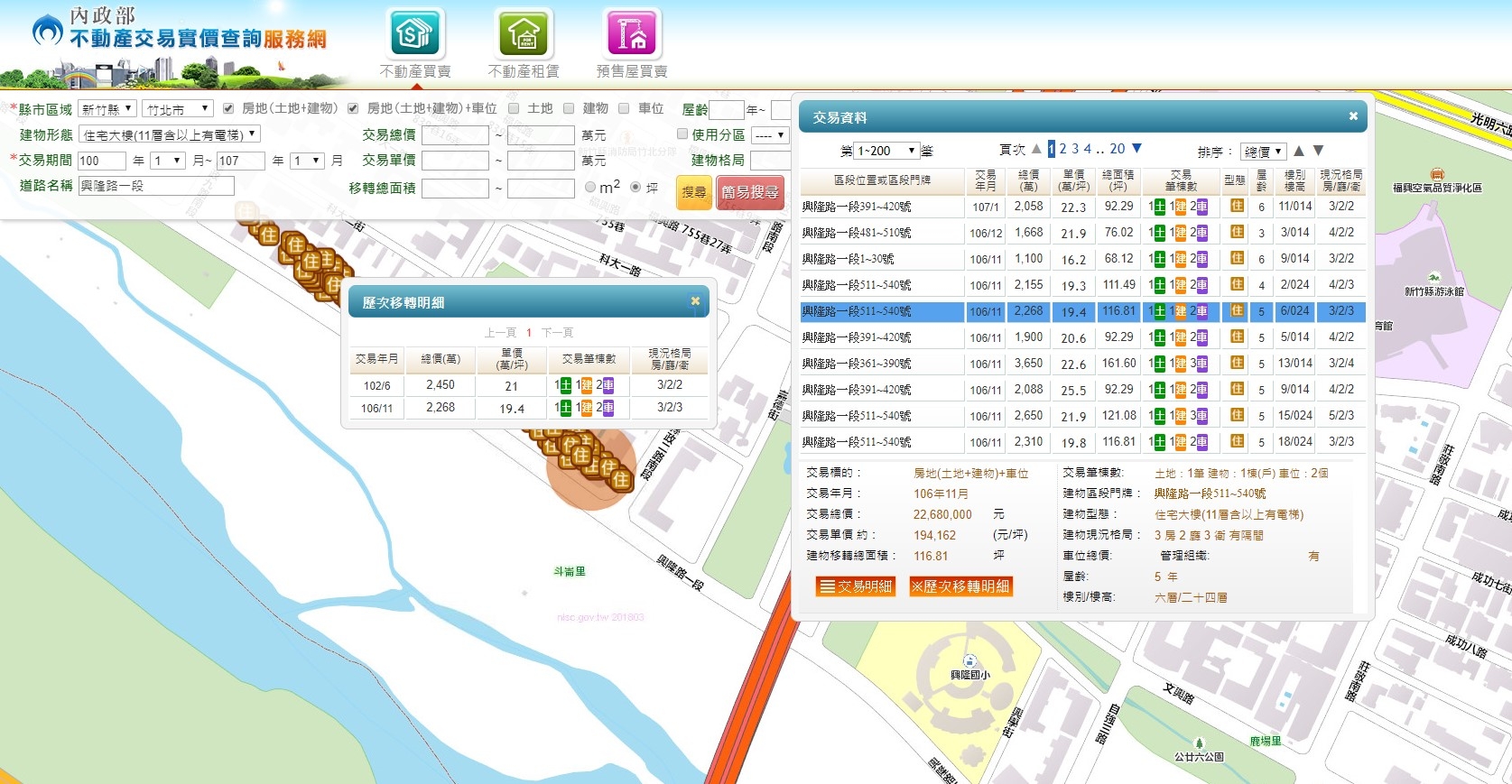
Task: Open the 排序 sort-by 總價 dropdown
Action: (x=1263, y=152)
